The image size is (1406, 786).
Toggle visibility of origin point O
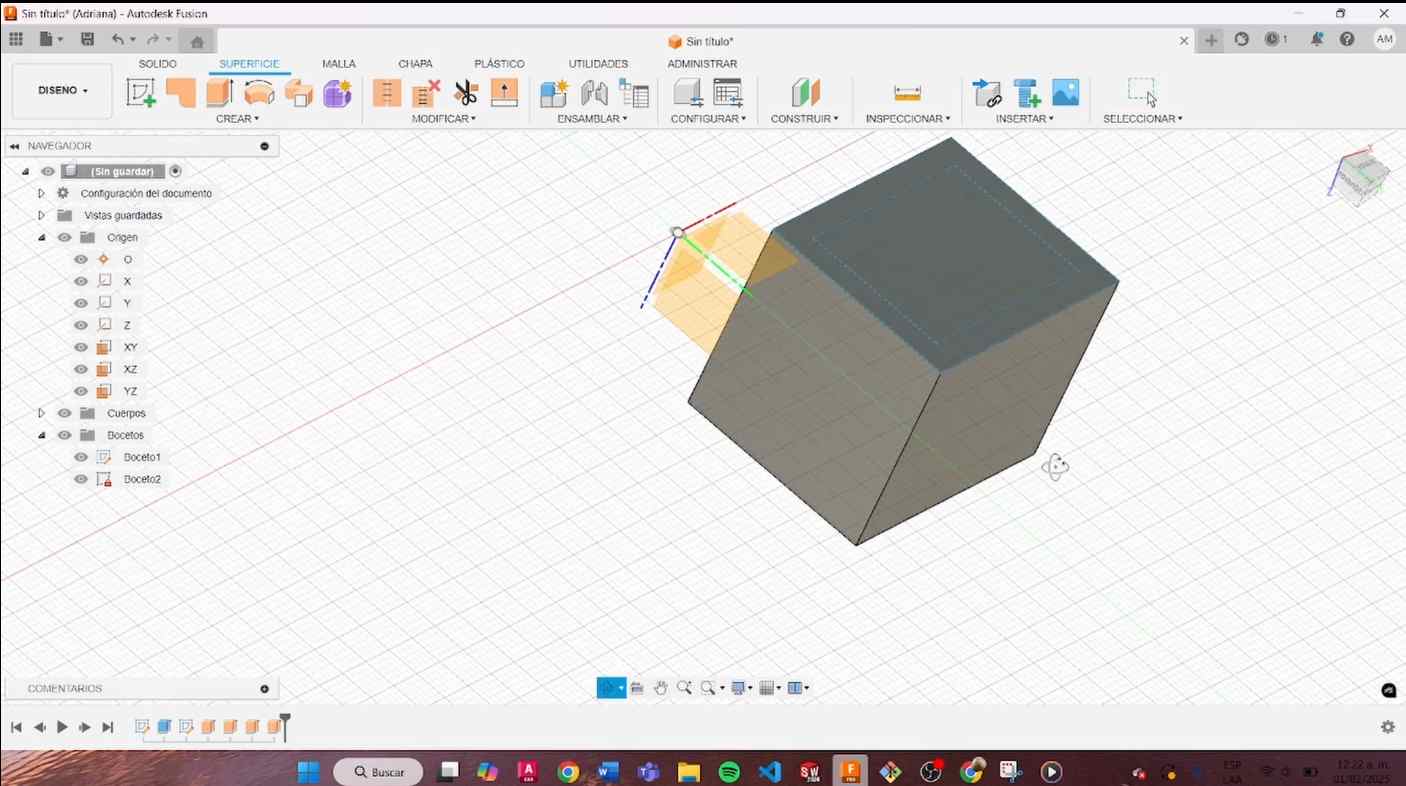(x=81, y=260)
